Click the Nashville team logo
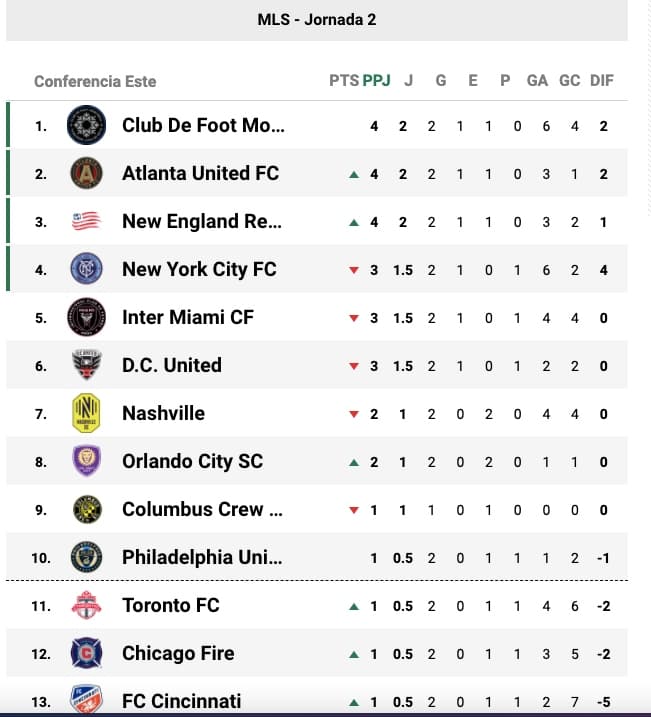651x717 pixels. [86, 413]
